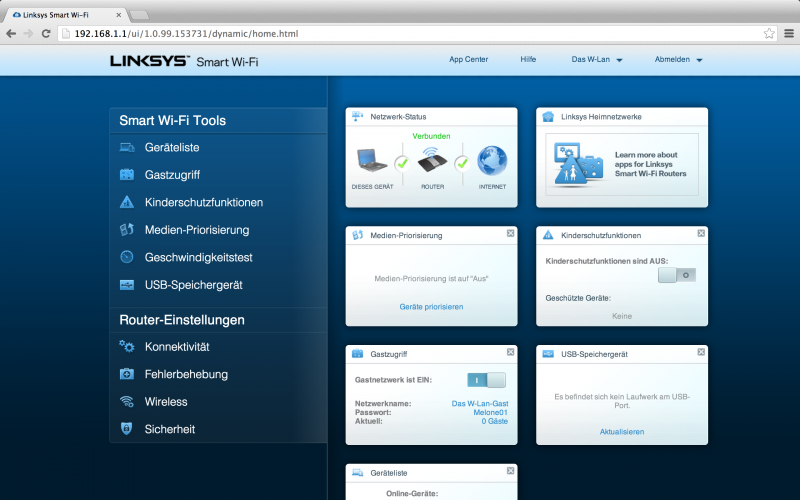Click the Kinderschutzfunktionen widget header icon
The image size is (800, 500).
point(548,235)
